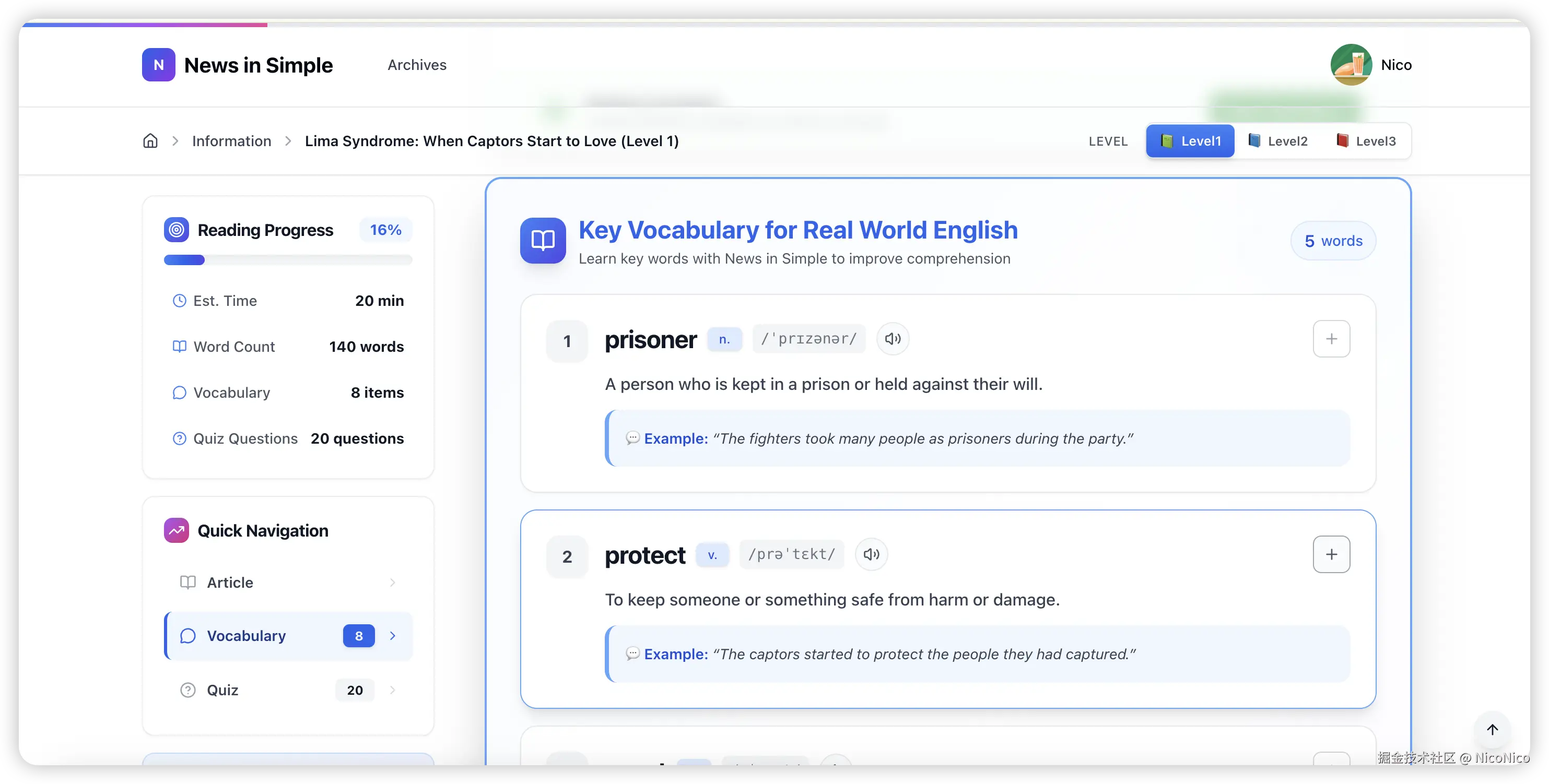The width and height of the screenshot is (1549, 784).
Task: Open Nico's profile avatar
Action: pyautogui.click(x=1351, y=65)
